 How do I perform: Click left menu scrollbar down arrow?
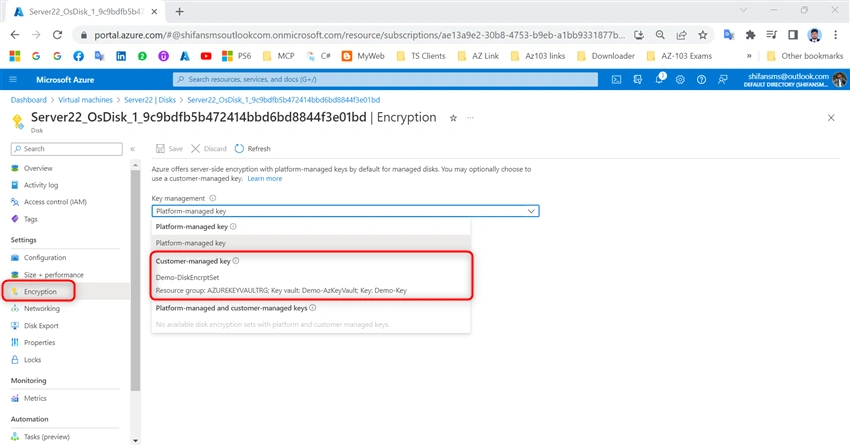pos(136,441)
